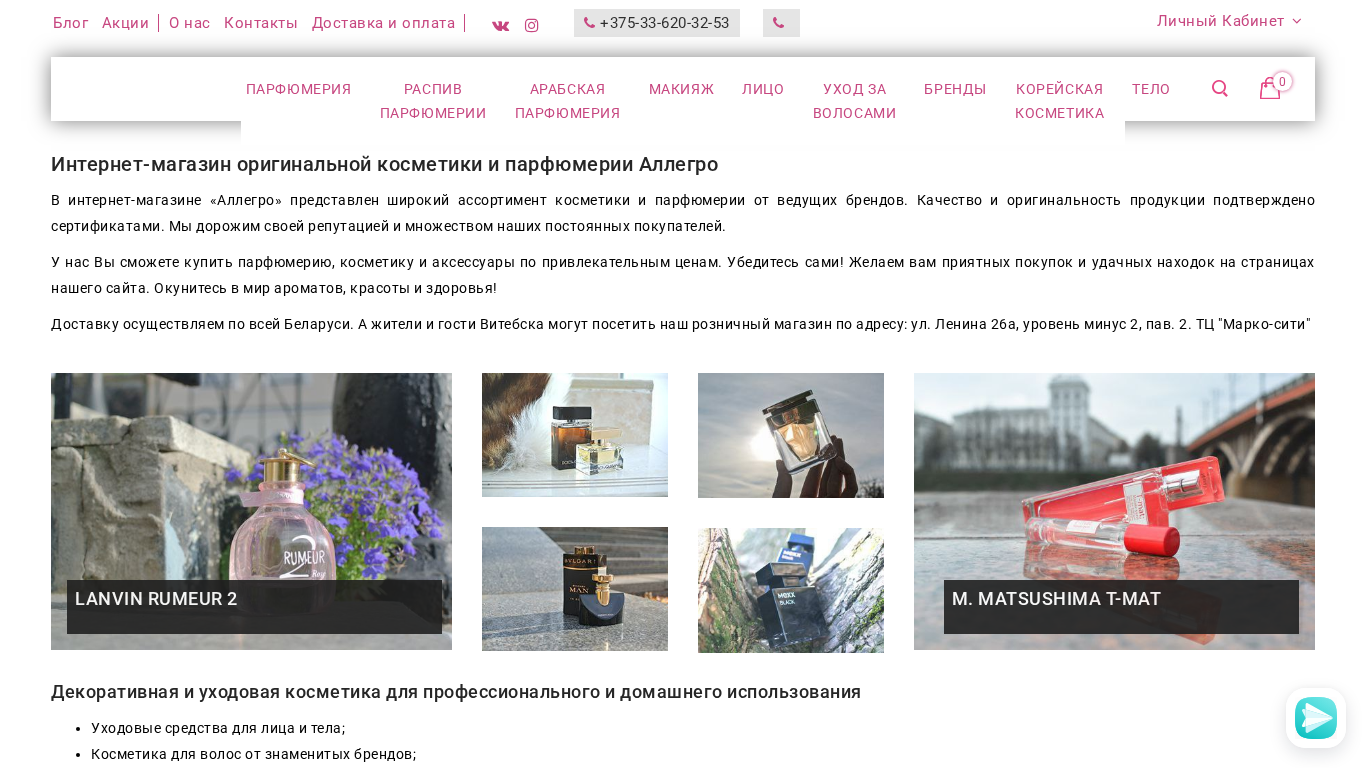Visit the О нас page
The height and width of the screenshot is (768, 1366).
(x=190, y=23)
